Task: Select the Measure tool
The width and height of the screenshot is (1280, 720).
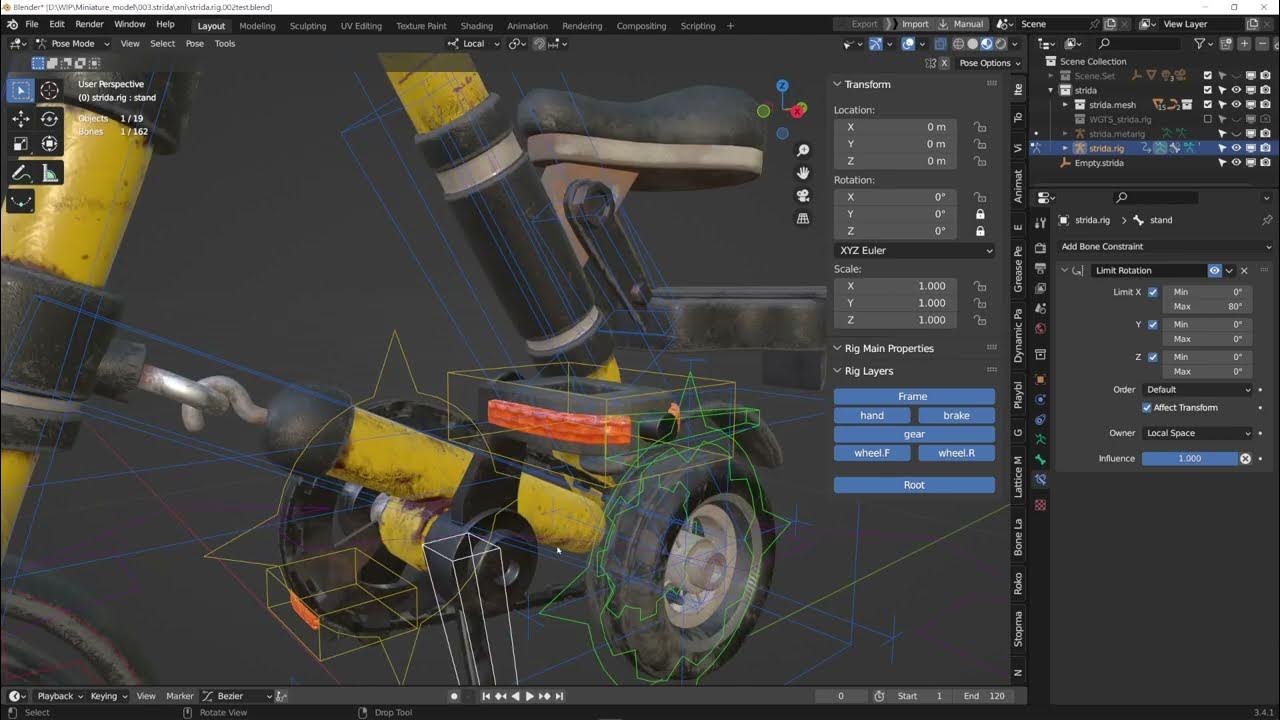Action: [49, 173]
